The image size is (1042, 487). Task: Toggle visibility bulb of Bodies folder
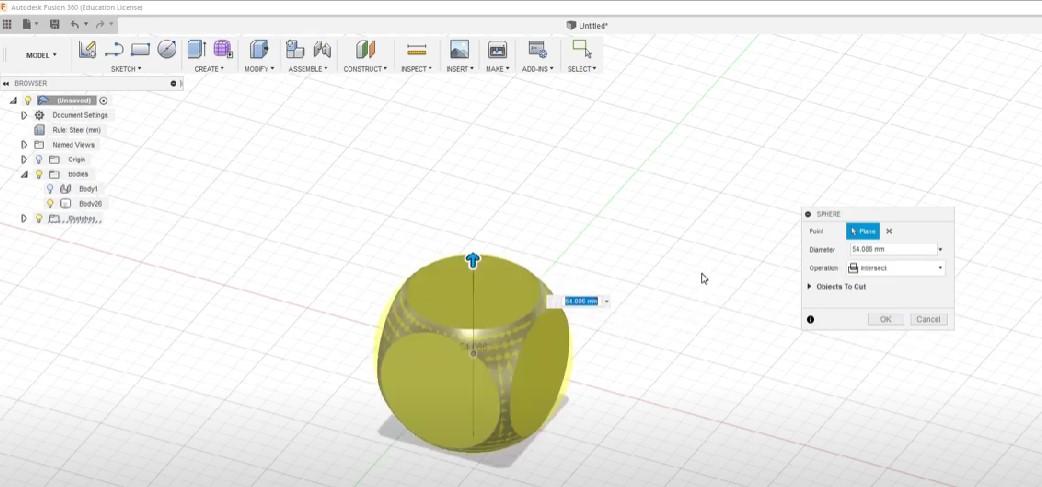(x=39, y=174)
